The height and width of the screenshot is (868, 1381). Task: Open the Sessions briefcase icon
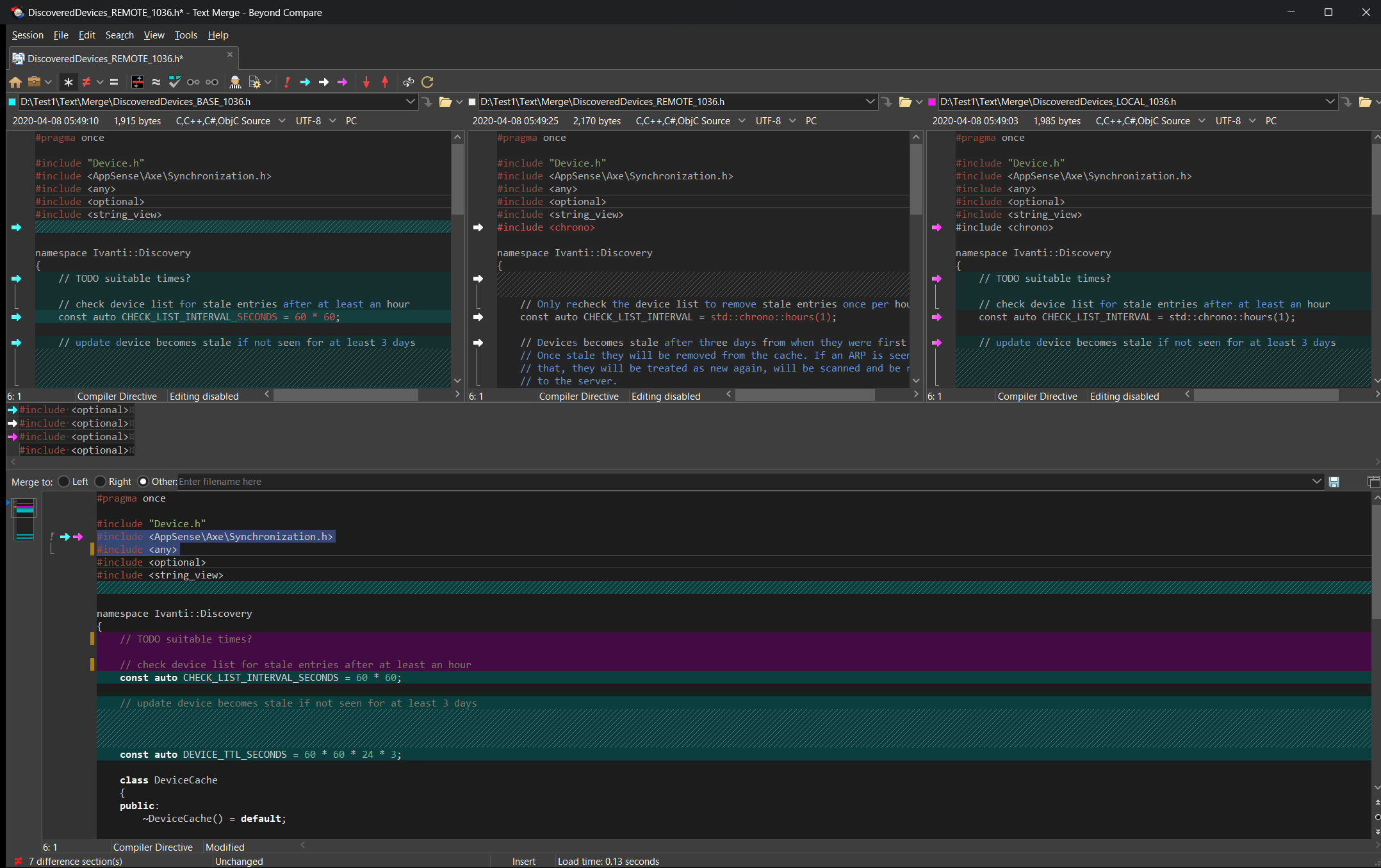point(34,82)
